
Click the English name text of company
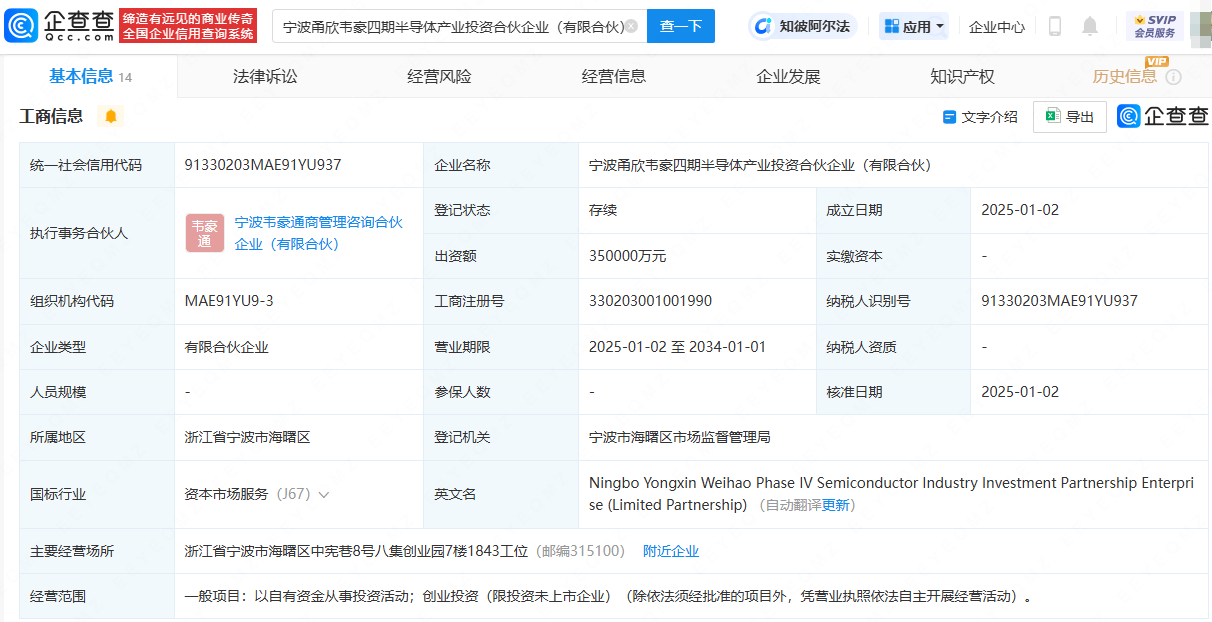click(x=891, y=494)
